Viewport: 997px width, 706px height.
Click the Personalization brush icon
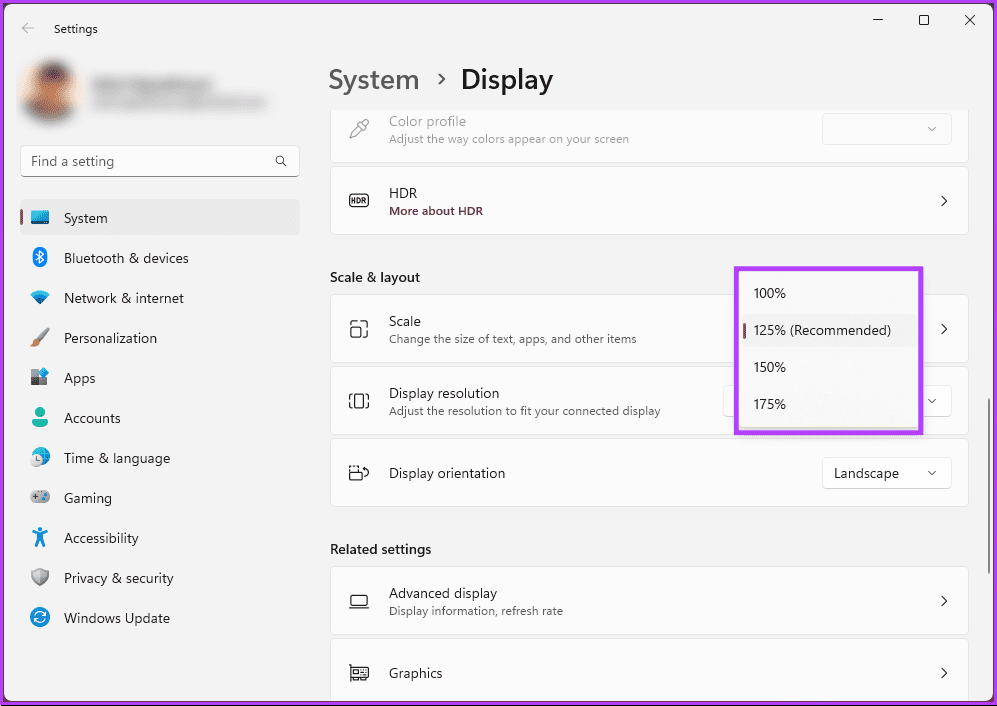click(39, 338)
